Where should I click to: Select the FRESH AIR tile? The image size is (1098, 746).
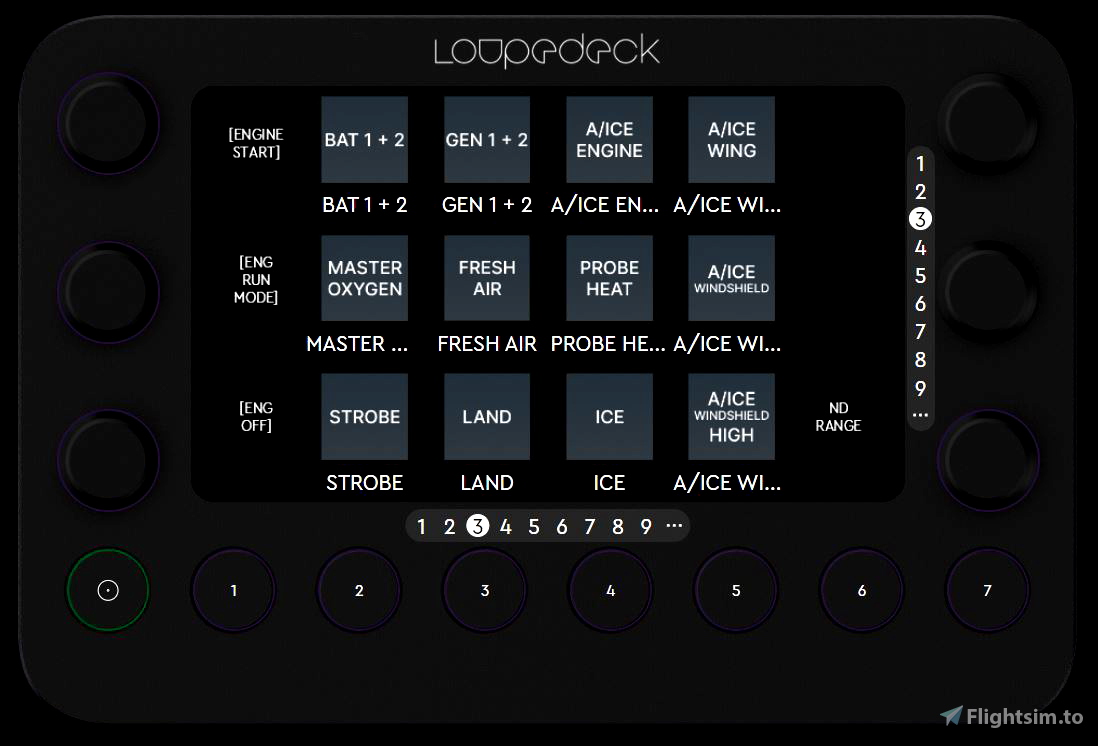coord(487,278)
